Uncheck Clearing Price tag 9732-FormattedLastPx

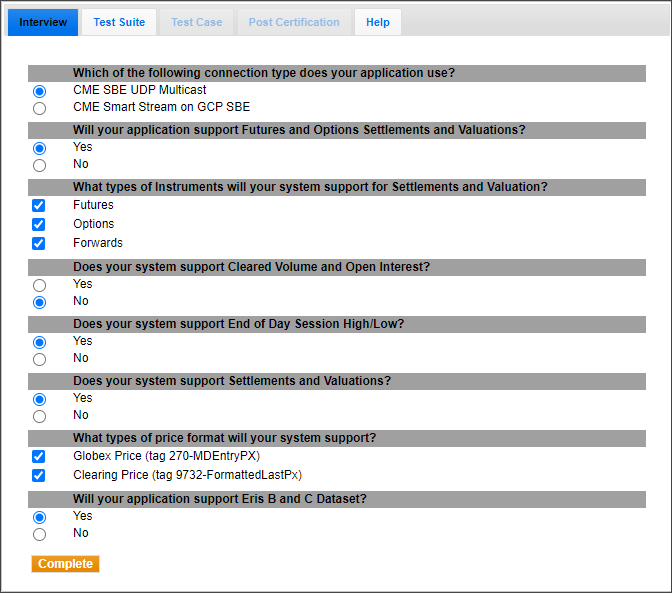39,475
